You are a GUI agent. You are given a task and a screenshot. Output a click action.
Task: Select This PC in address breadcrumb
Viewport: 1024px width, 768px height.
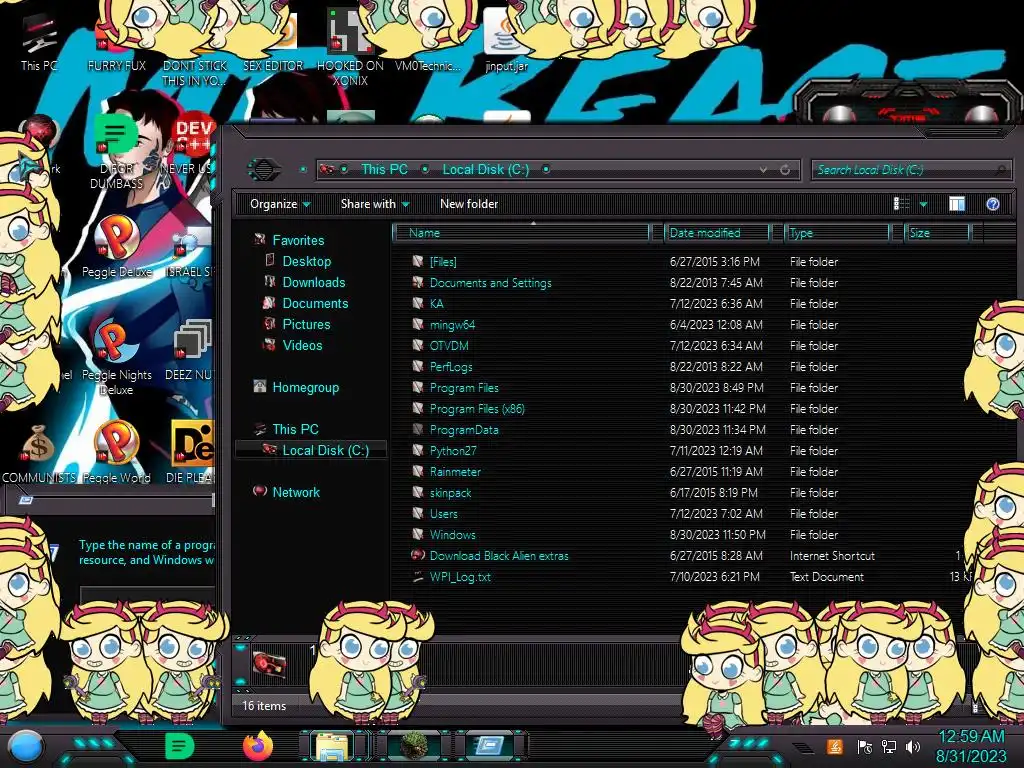[x=384, y=169]
